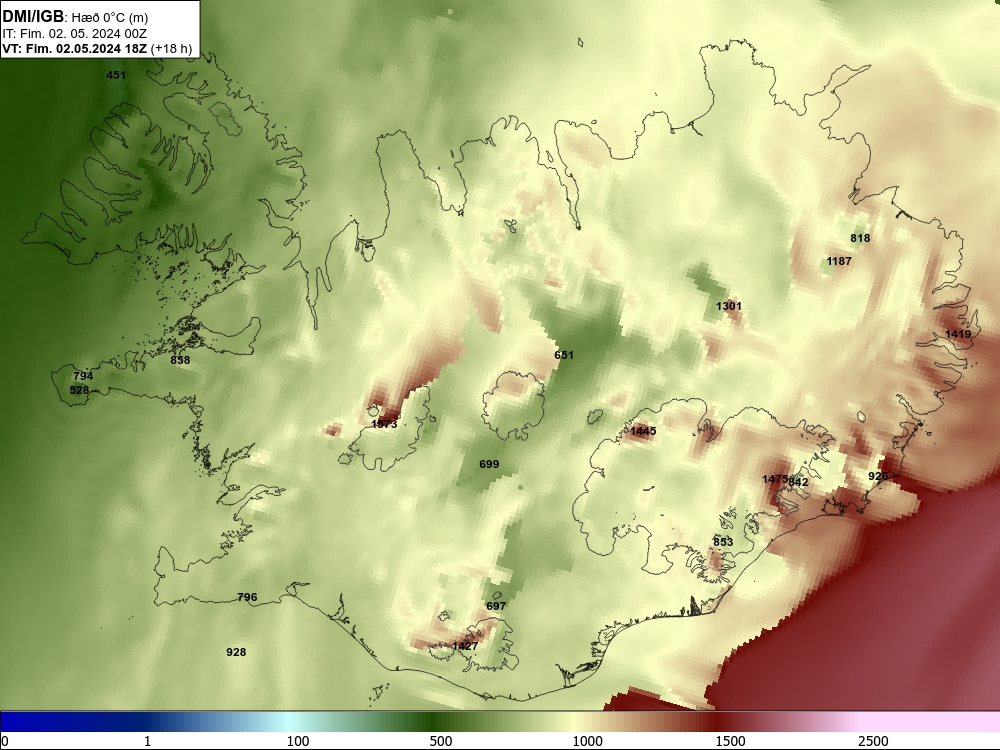The width and height of the screenshot is (1000, 750).
Task: Click the 926 value on the southeast coast
Action: click(x=878, y=476)
